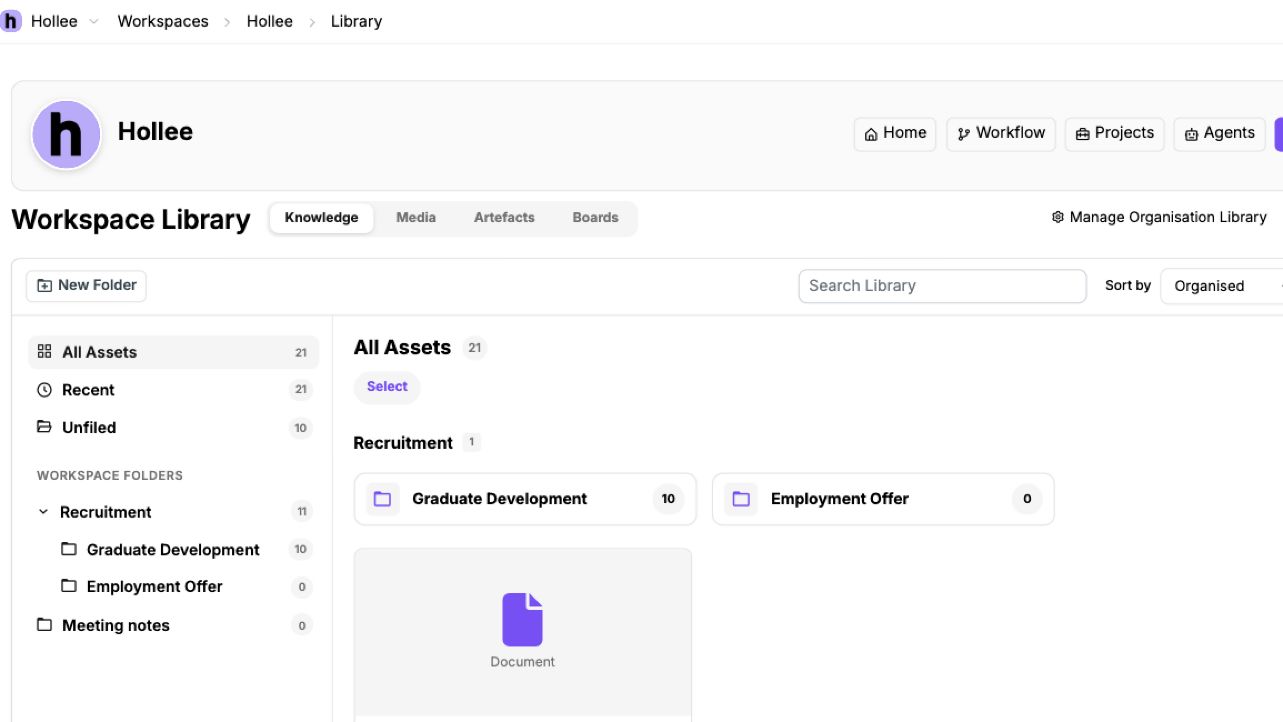Open the Agents button
The image size is (1283, 722).
coord(1219,133)
